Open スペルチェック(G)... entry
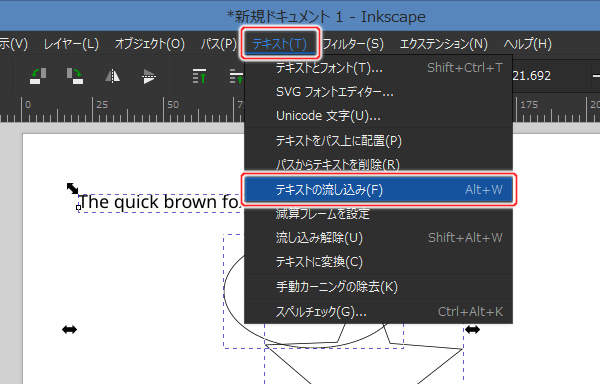 coord(378,311)
